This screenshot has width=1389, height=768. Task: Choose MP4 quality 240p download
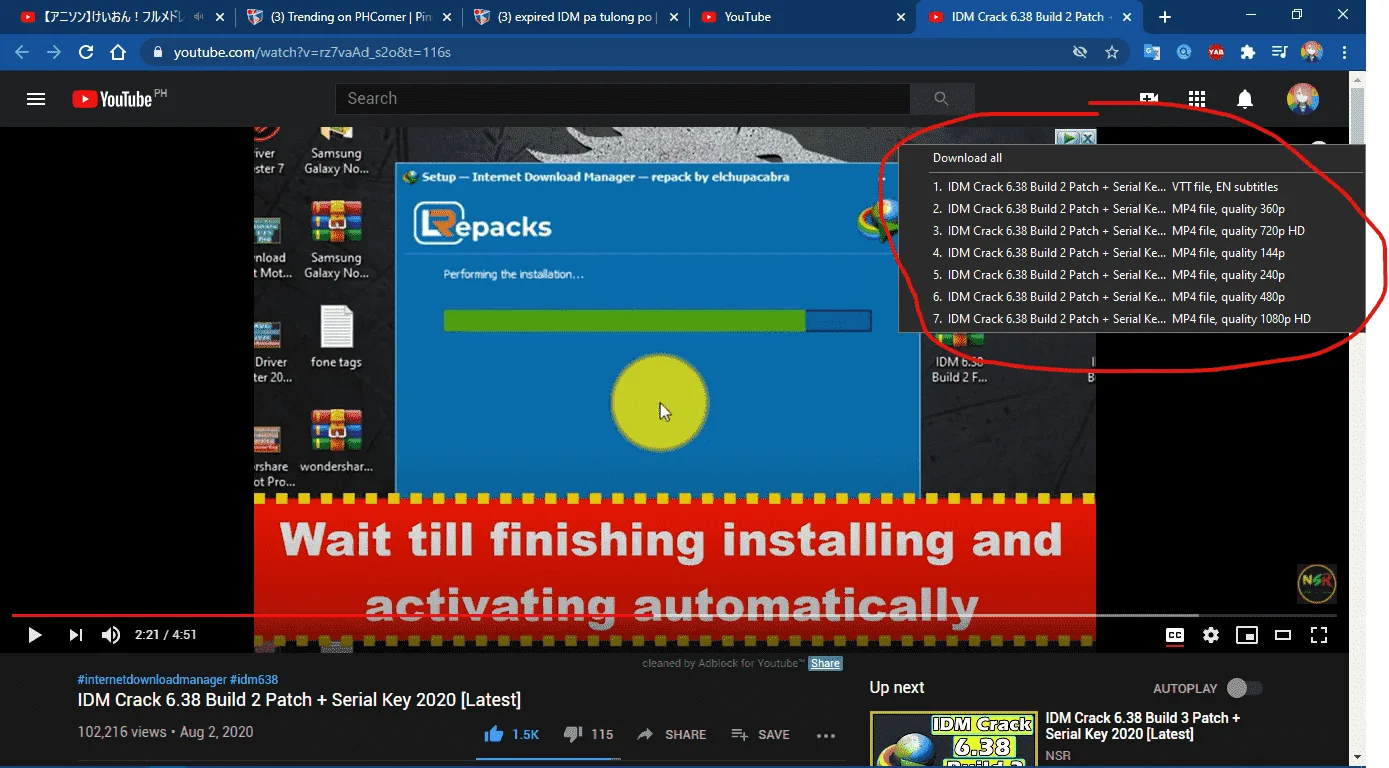point(1132,275)
